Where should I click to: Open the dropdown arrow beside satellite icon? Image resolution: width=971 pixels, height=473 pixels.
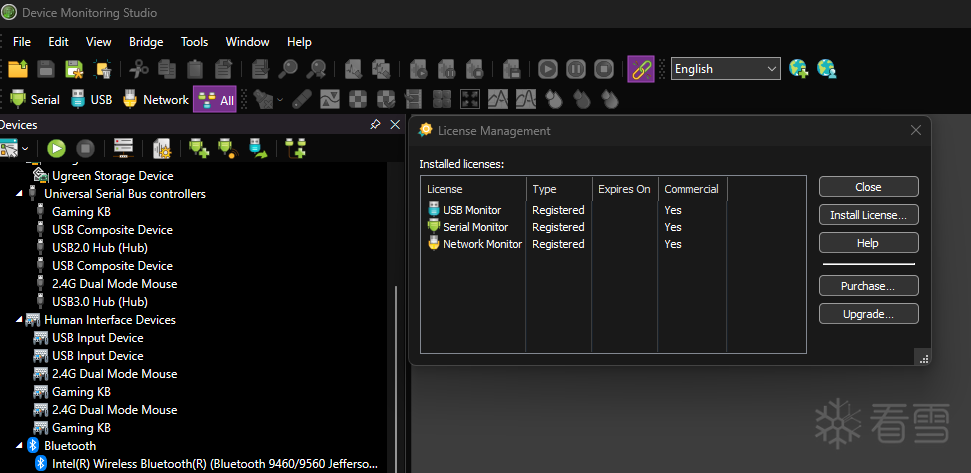(x=281, y=100)
